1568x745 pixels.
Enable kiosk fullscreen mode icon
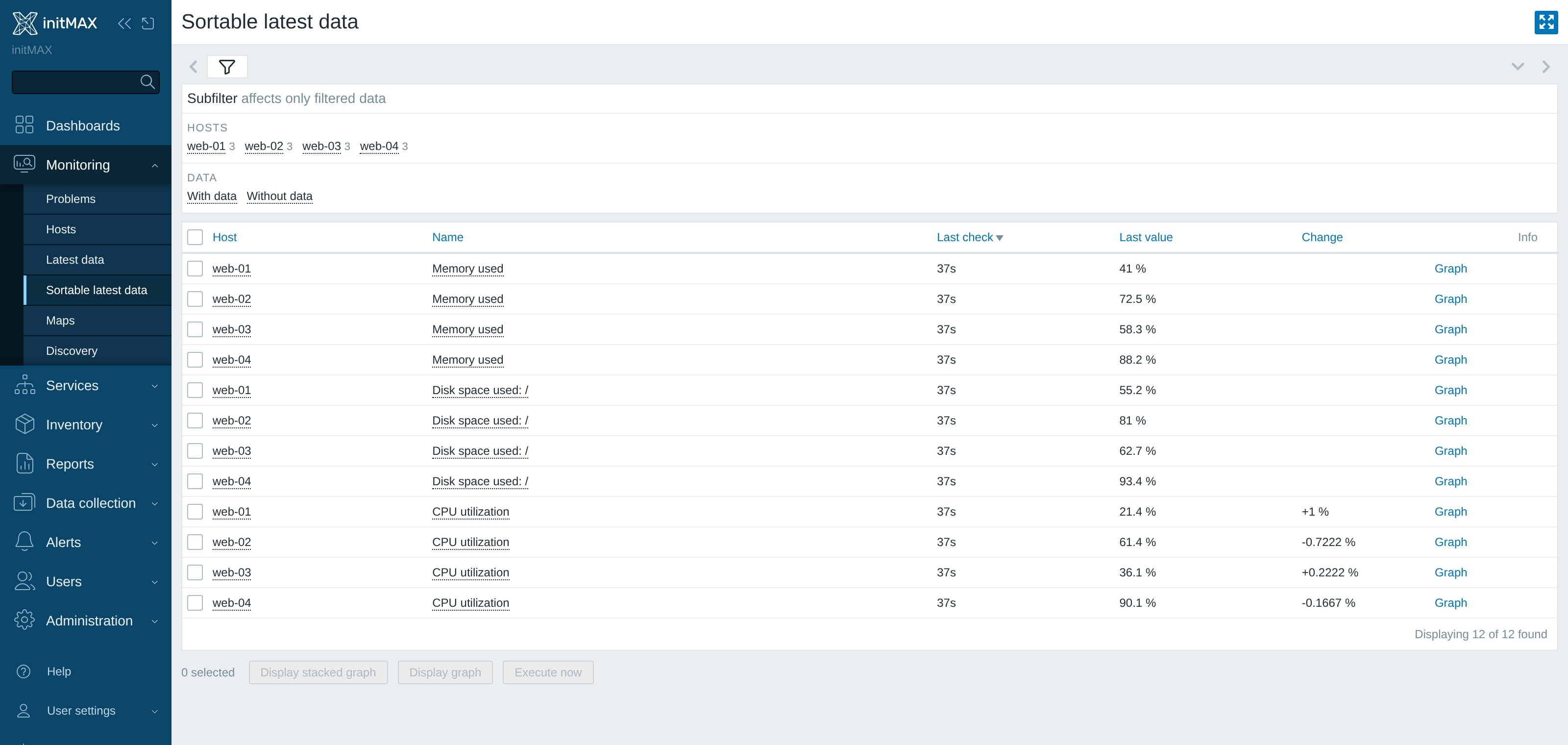click(x=1545, y=23)
